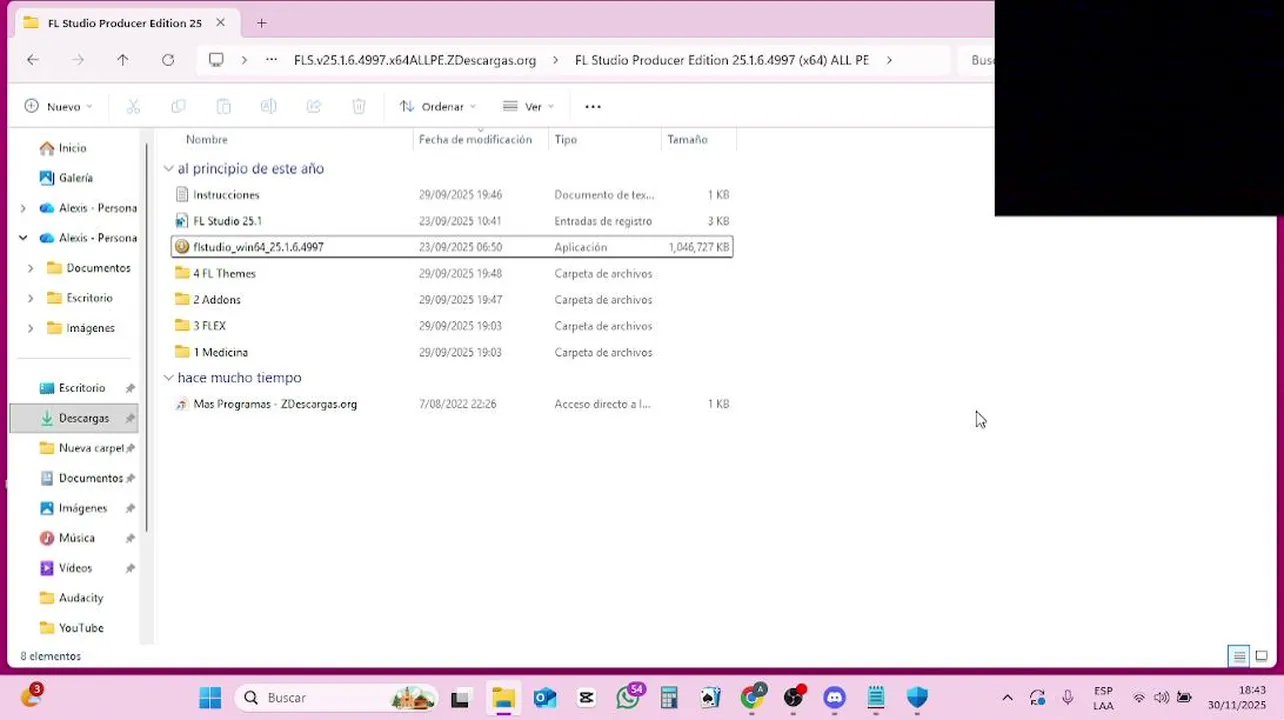Click the Cut scissors toolbar icon
The image size is (1284, 720).
coord(133,106)
